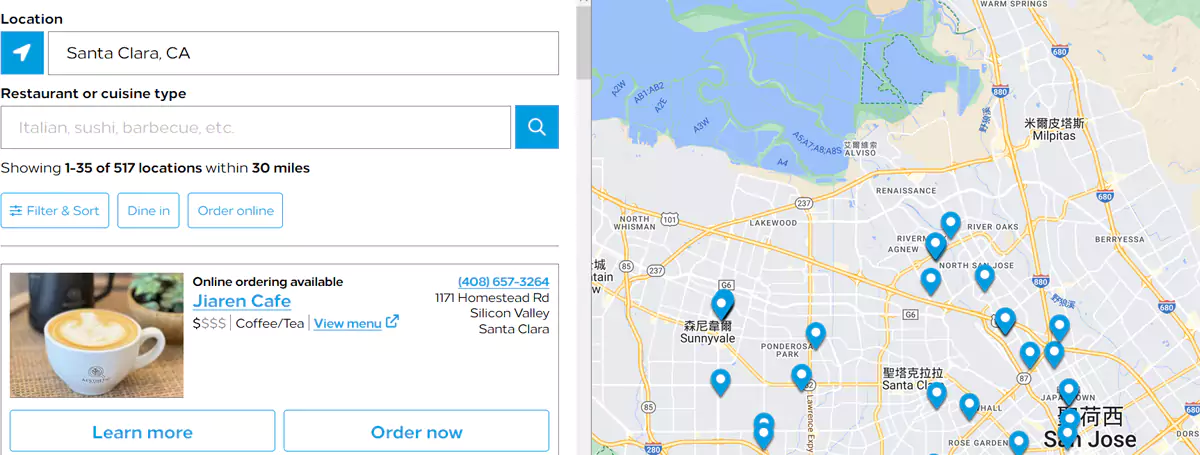Open the external link icon beside View menu
Screen dimensions: 1200x455
(x=392, y=322)
